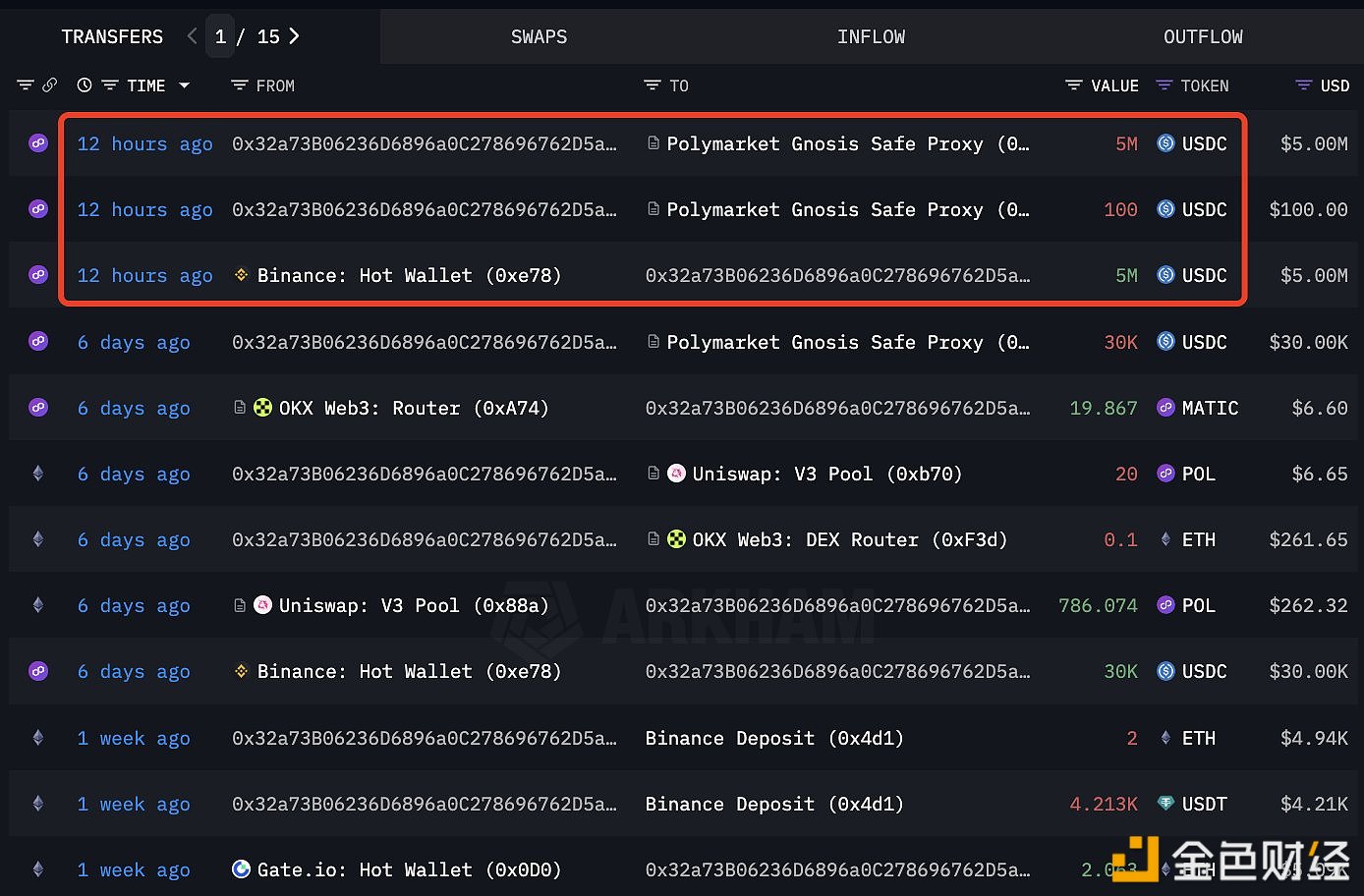
Task: Click OKX logo beside Web3: Router
Action: pyautogui.click(x=263, y=408)
